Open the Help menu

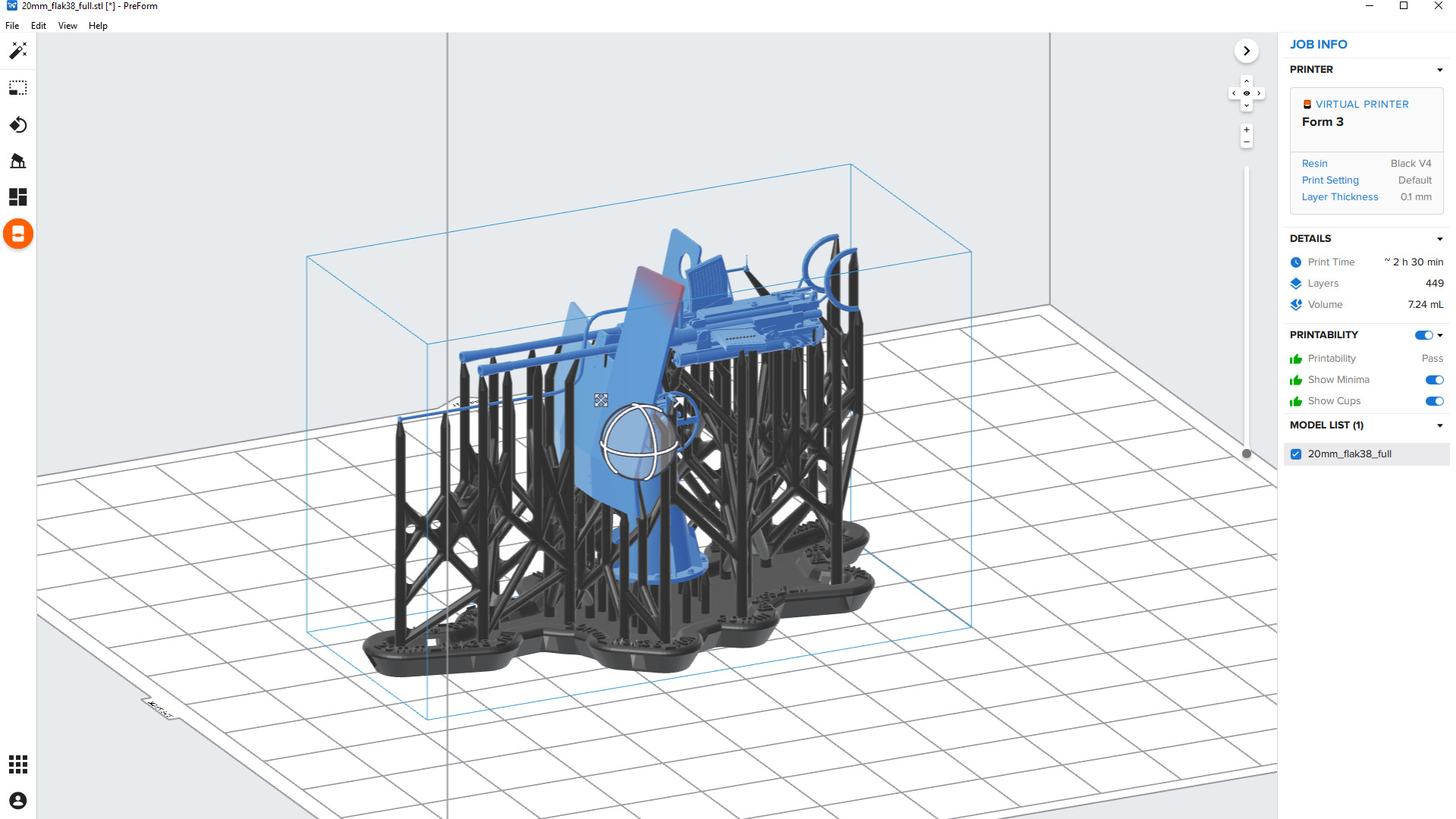98,26
